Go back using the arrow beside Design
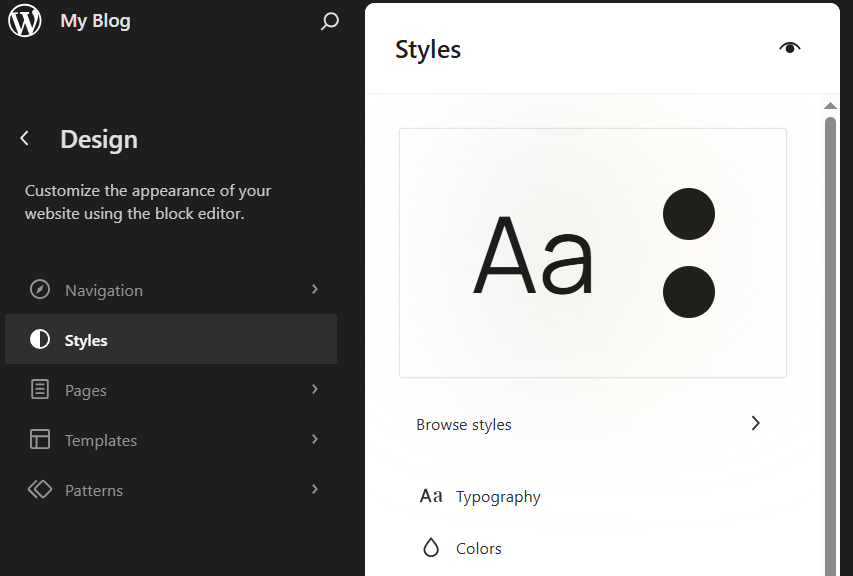This screenshot has height=576, width=853. (x=24, y=139)
